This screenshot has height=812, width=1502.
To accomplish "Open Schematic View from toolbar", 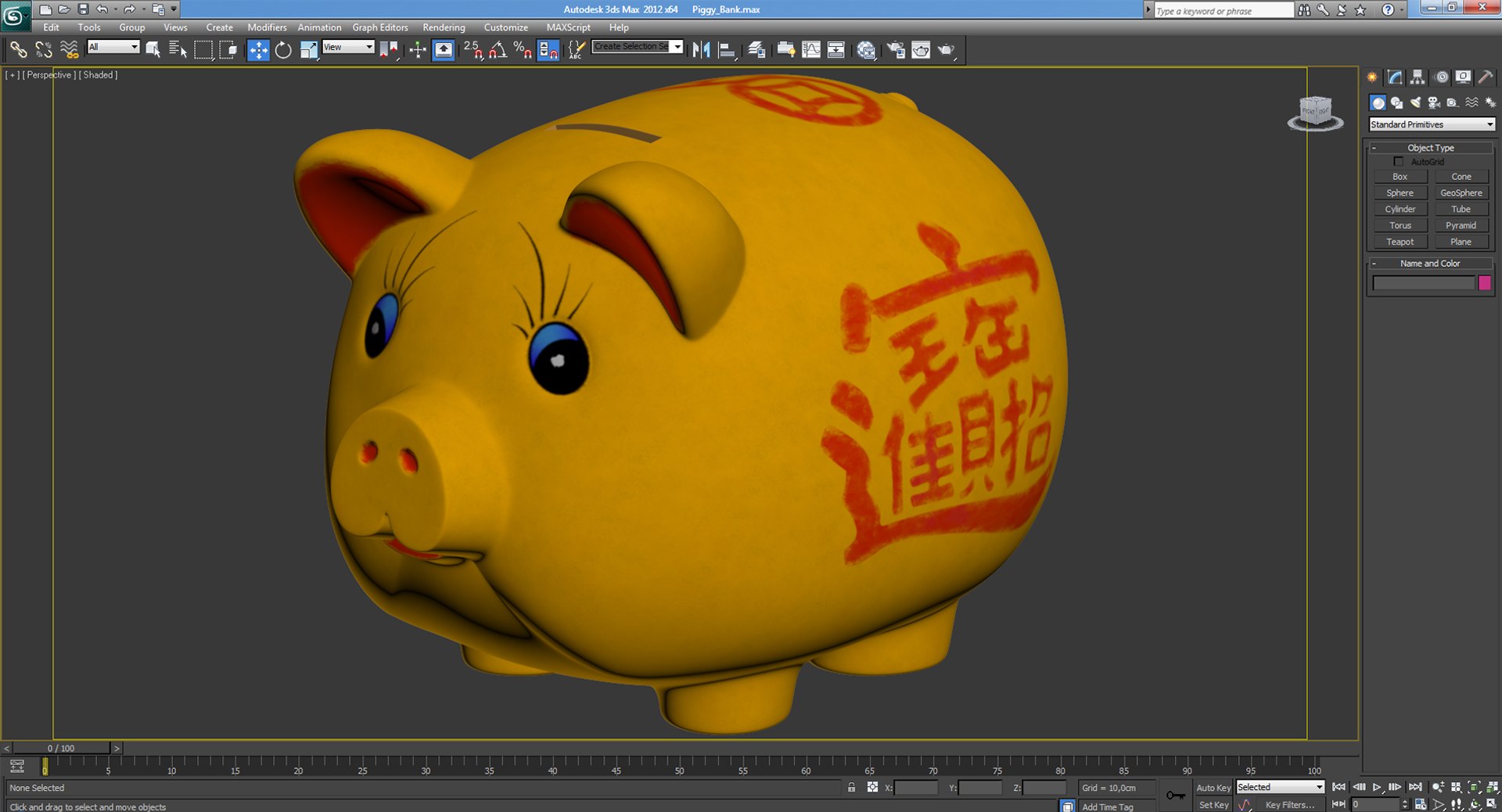I will [x=835, y=50].
